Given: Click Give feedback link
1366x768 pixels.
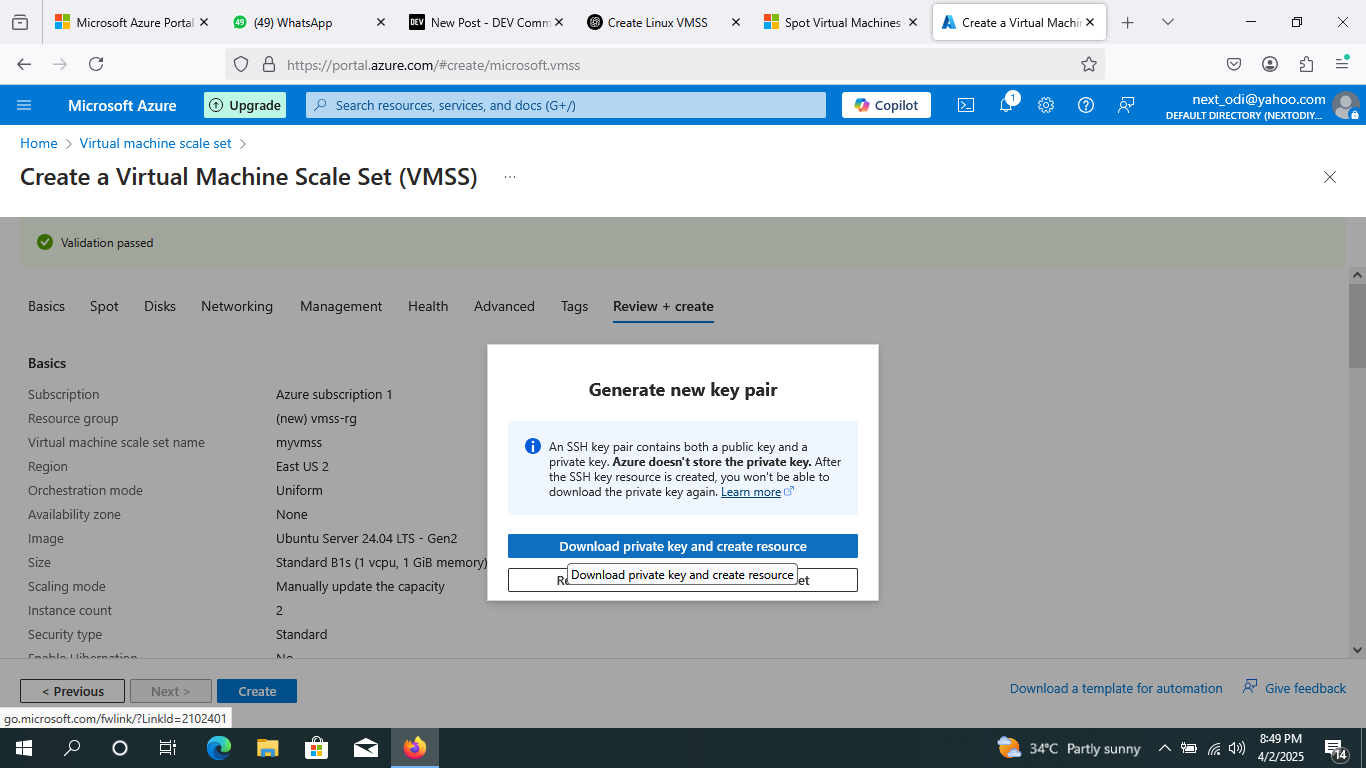Looking at the screenshot, I should pos(1294,688).
